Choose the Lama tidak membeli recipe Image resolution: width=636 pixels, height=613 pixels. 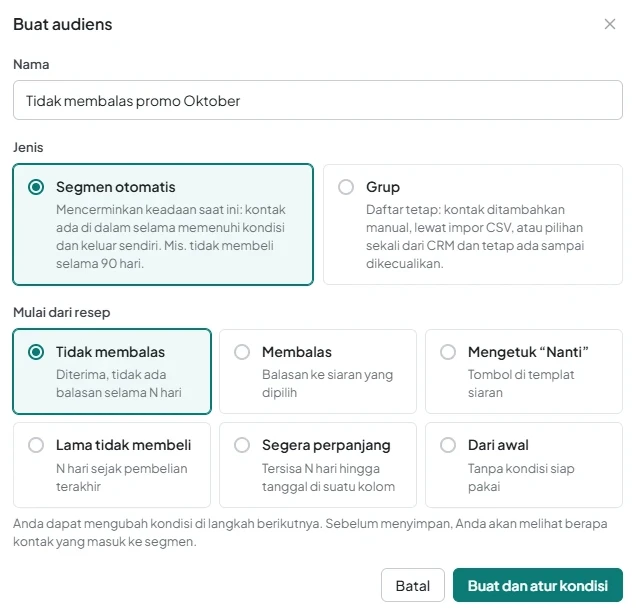[x=112, y=465]
